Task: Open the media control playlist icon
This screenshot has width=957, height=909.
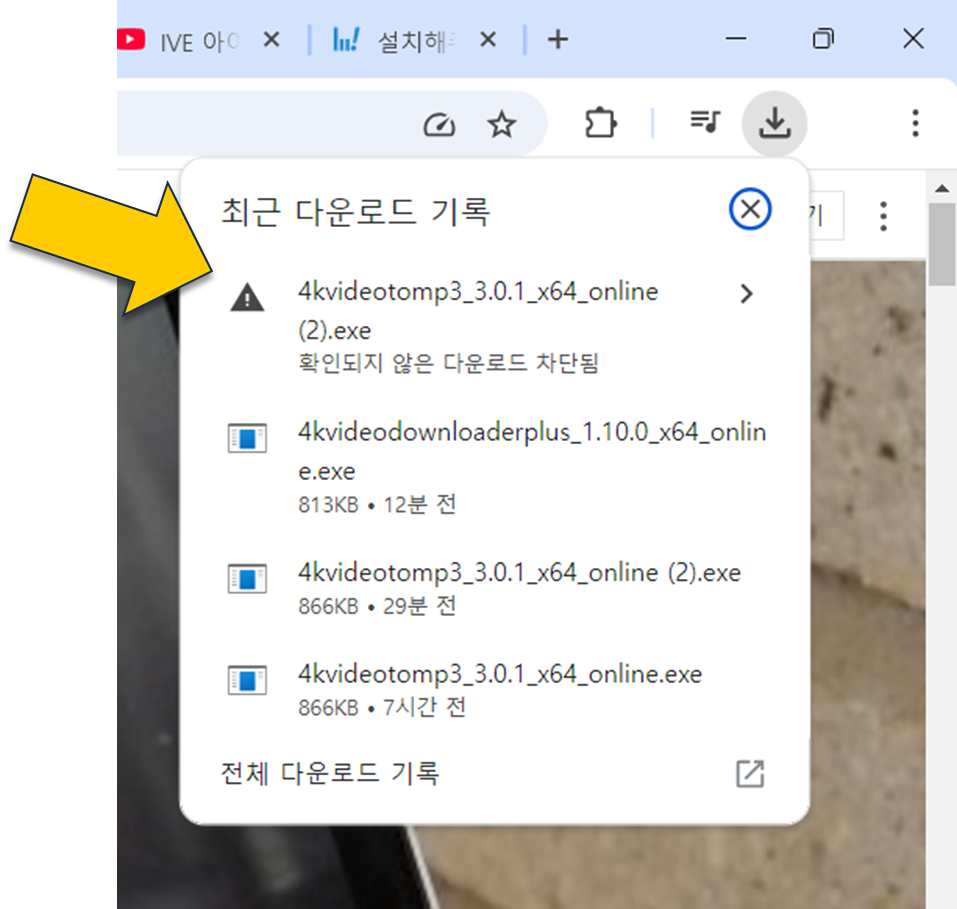Action: coord(705,121)
